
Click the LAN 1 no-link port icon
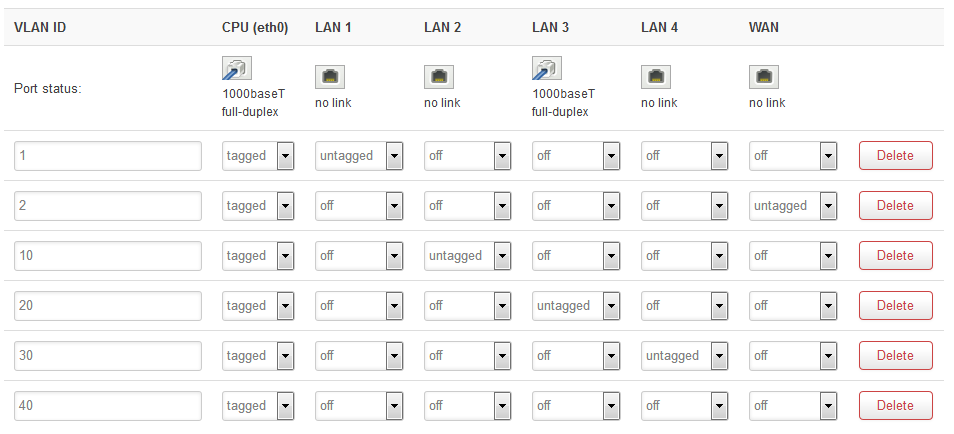pyautogui.click(x=330, y=77)
